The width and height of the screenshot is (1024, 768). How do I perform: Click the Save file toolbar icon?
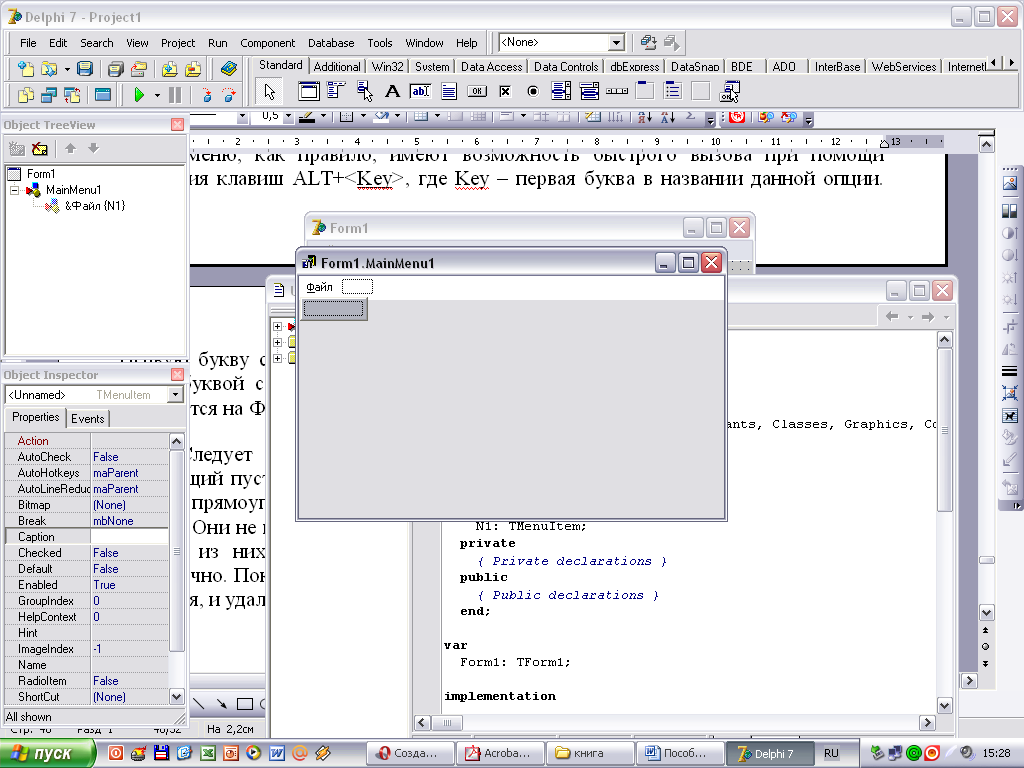[x=85, y=69]
